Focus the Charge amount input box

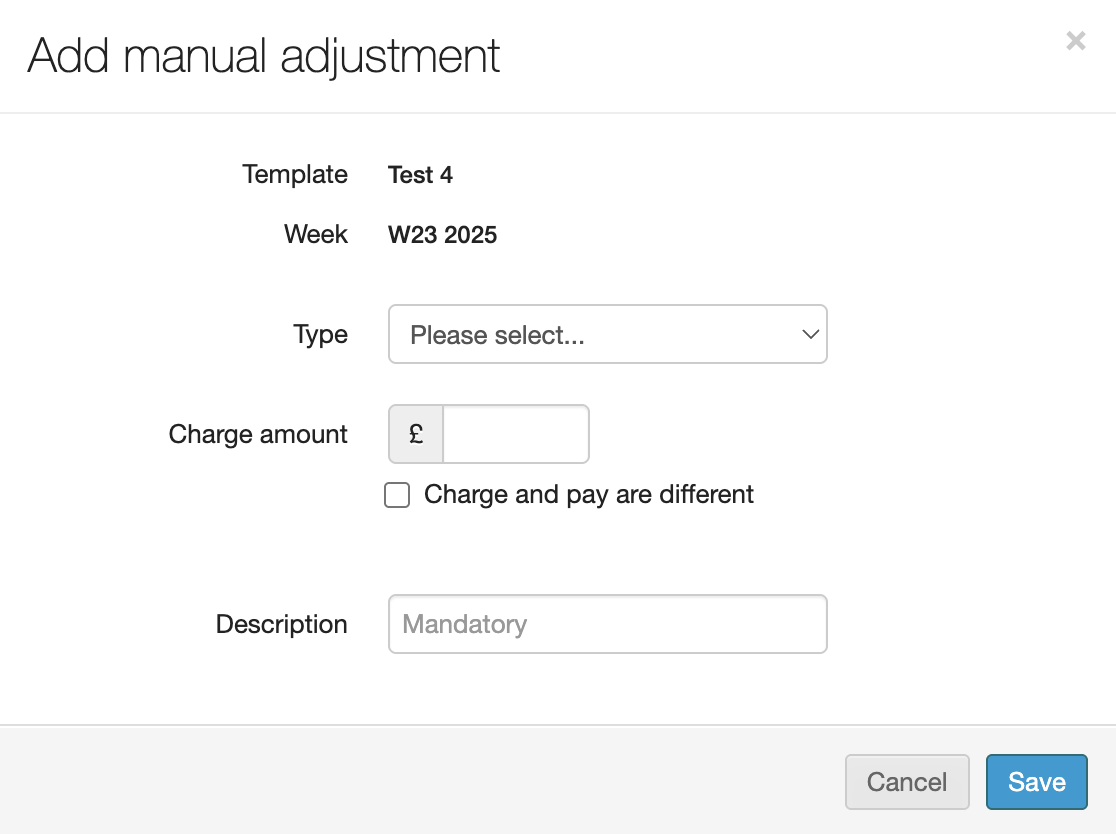coord(515,434)
